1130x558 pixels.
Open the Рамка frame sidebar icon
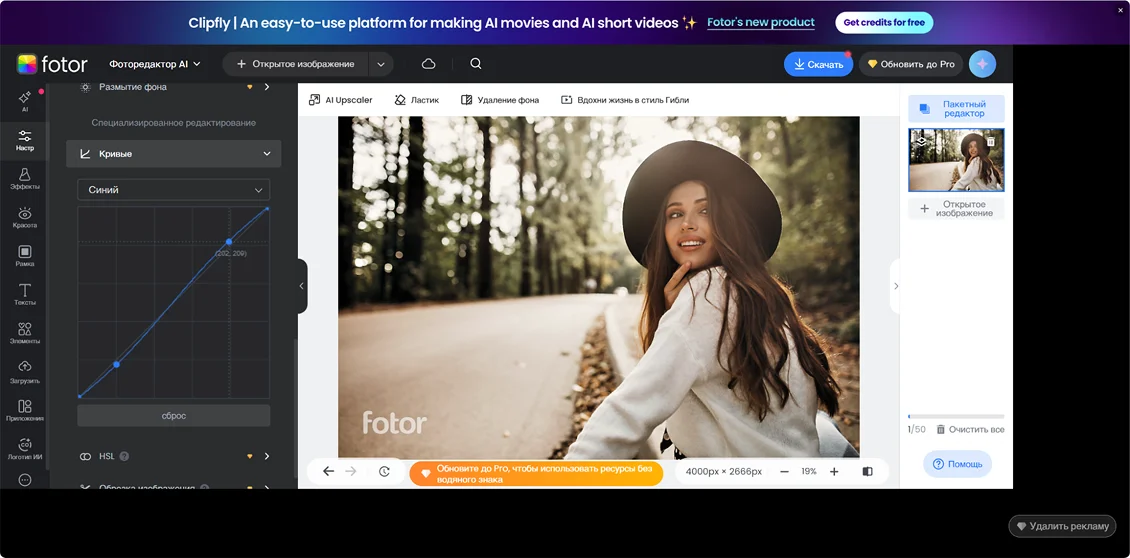pos(25,256)
